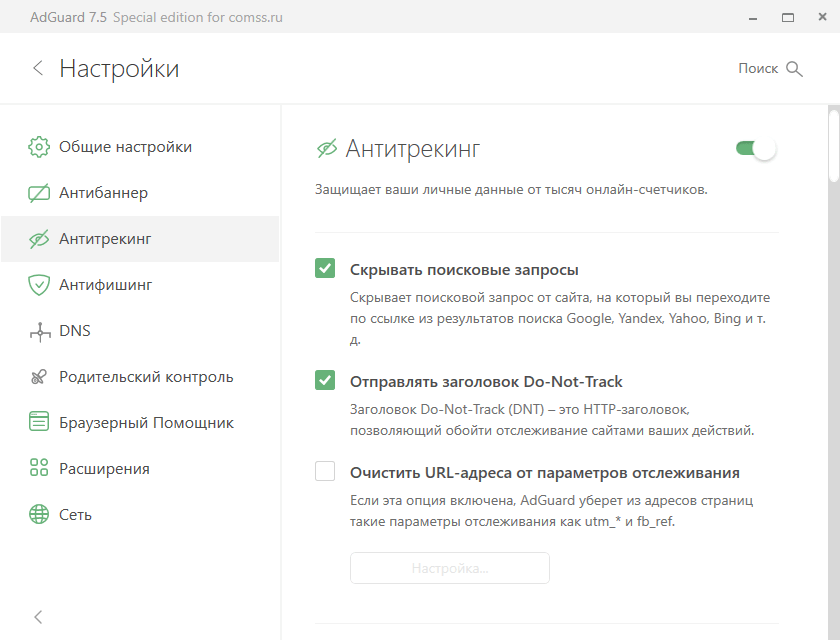Go back using the header arrow
This screenshot has width=840, height=640.
pos(38,68)
